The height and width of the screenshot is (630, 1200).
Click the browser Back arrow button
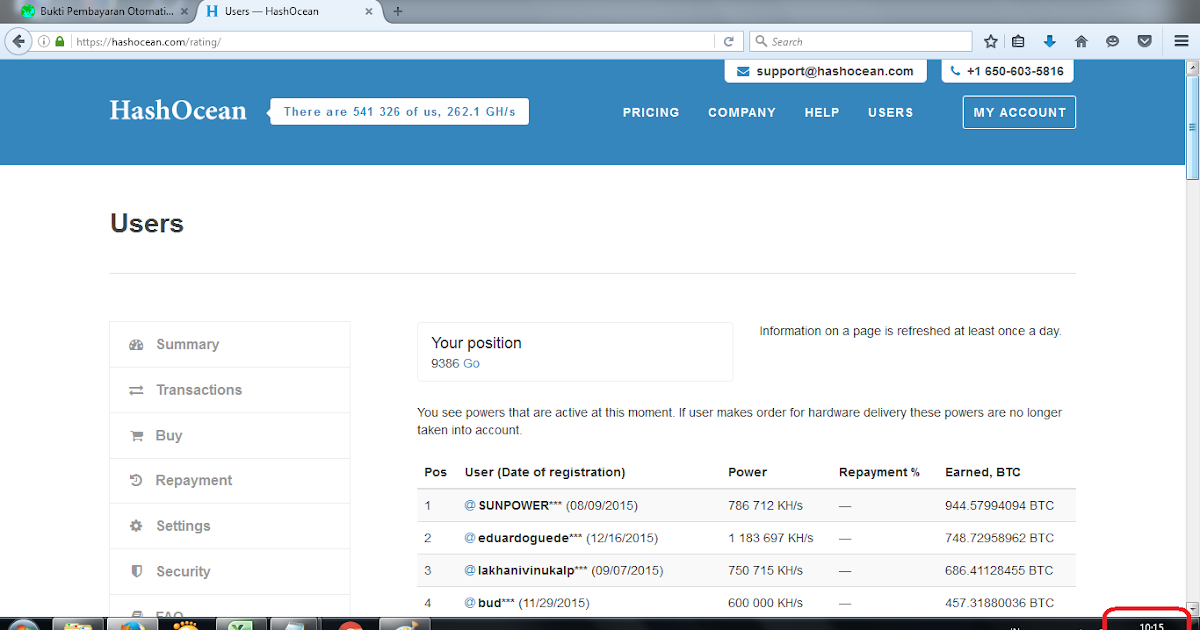18,41
